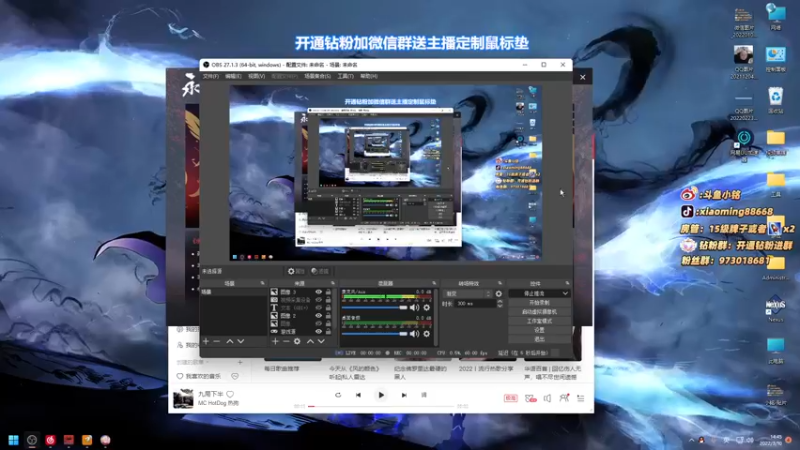Lock the 图像 2 source
The height and width of the screenshot is (450, 800).
328,316
